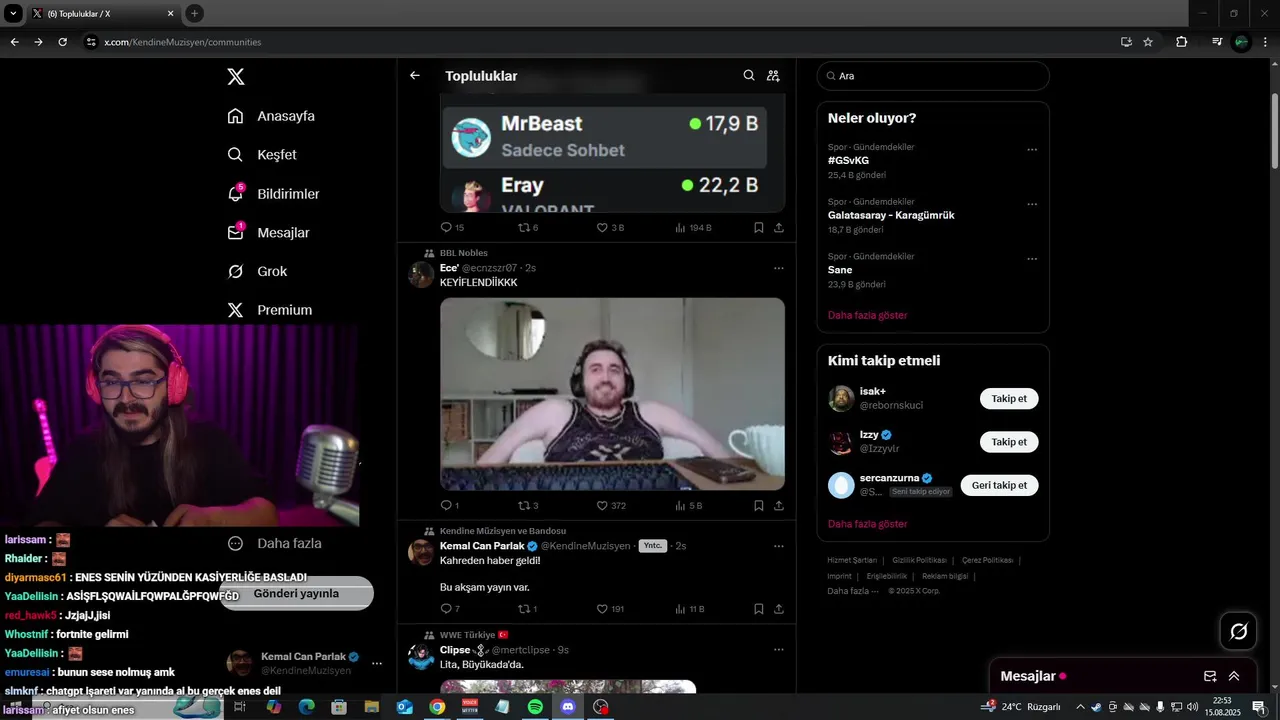Open options for #GSvKG trend
Image resolution: width=1280 pixels, height=720 pixels.
pos(1032,150)
